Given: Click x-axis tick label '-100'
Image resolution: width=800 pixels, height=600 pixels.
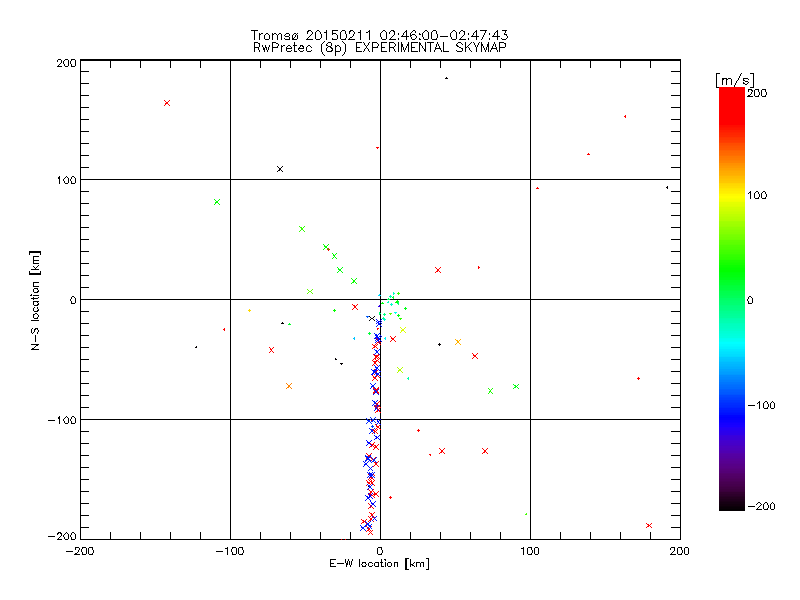Looking at the screenshot, I should (230, 551).
